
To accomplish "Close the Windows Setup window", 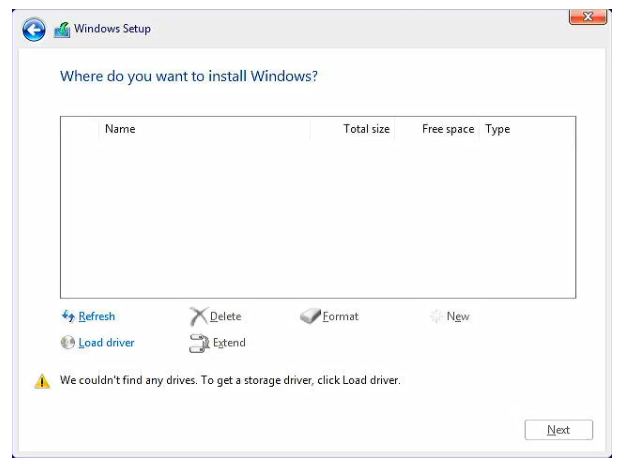I will point(588,17).
